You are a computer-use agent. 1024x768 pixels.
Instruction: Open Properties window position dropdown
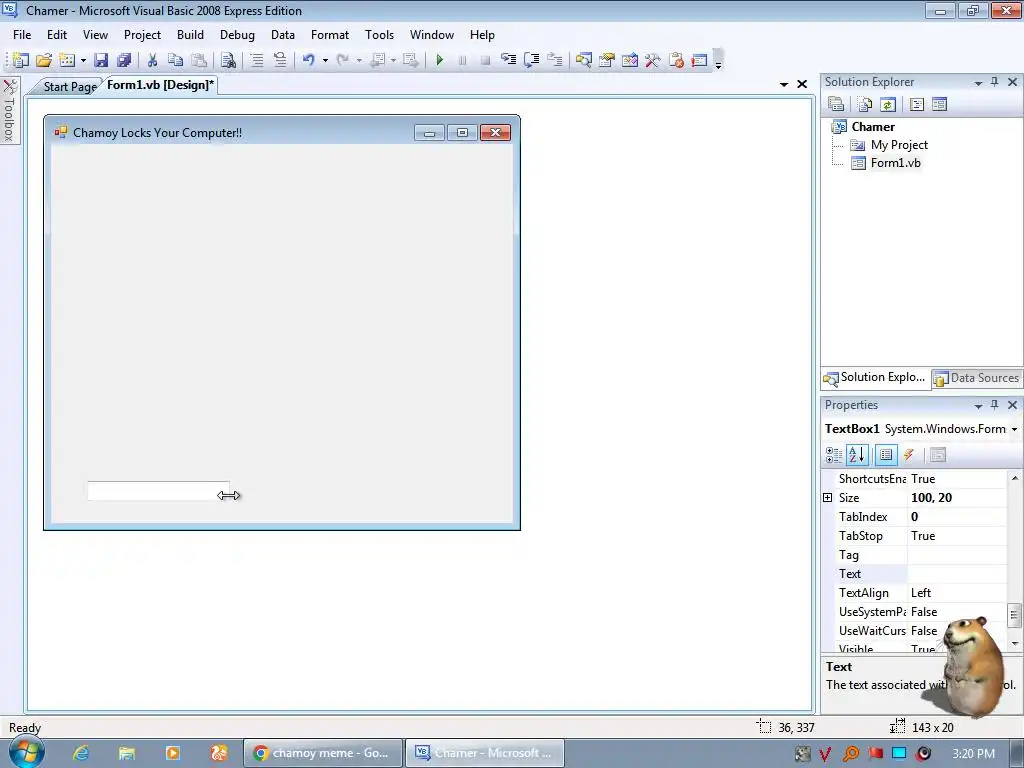point(978,406)
